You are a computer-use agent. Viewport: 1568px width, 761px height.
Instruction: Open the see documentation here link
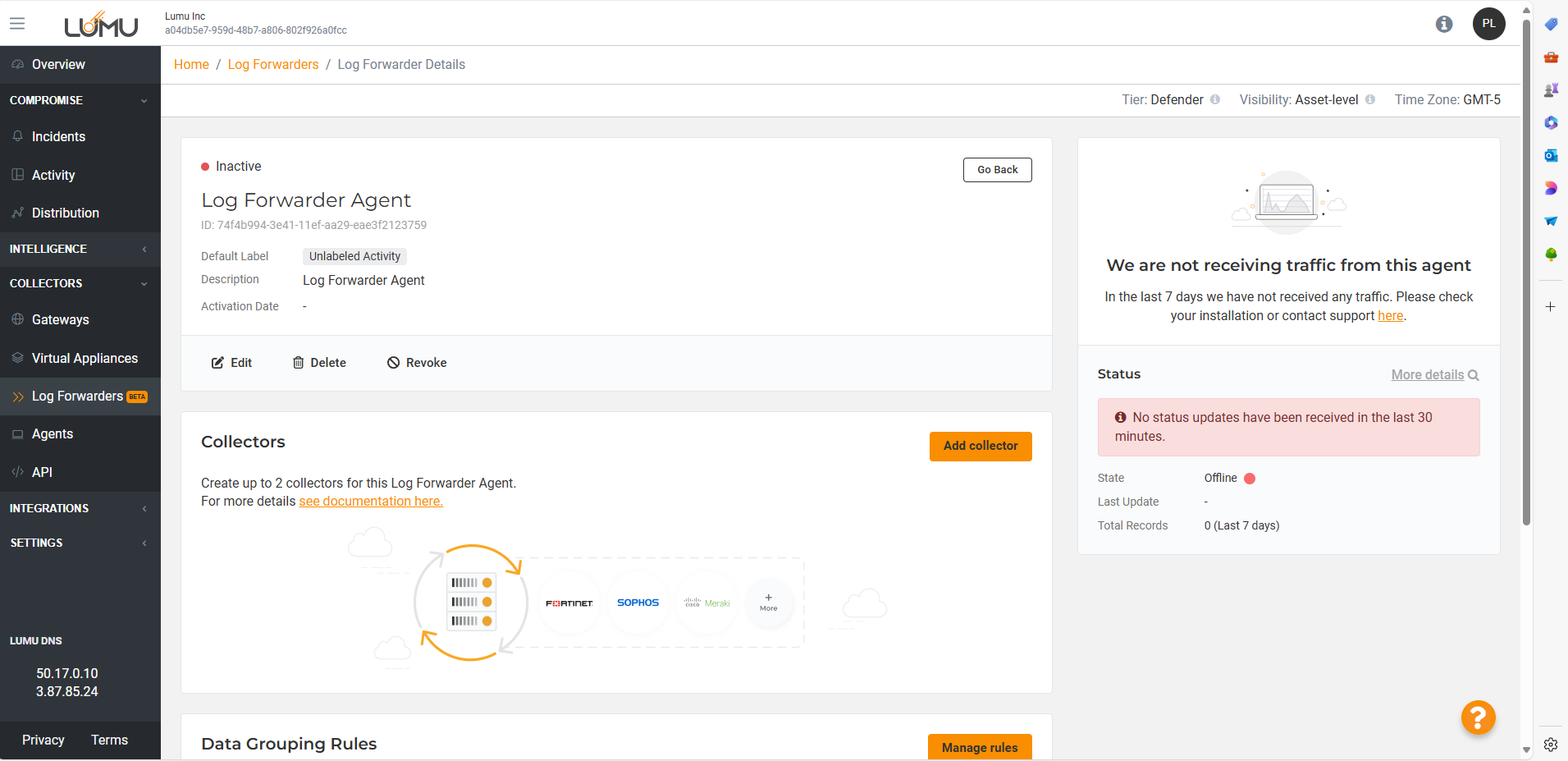(x=371, y=501)
